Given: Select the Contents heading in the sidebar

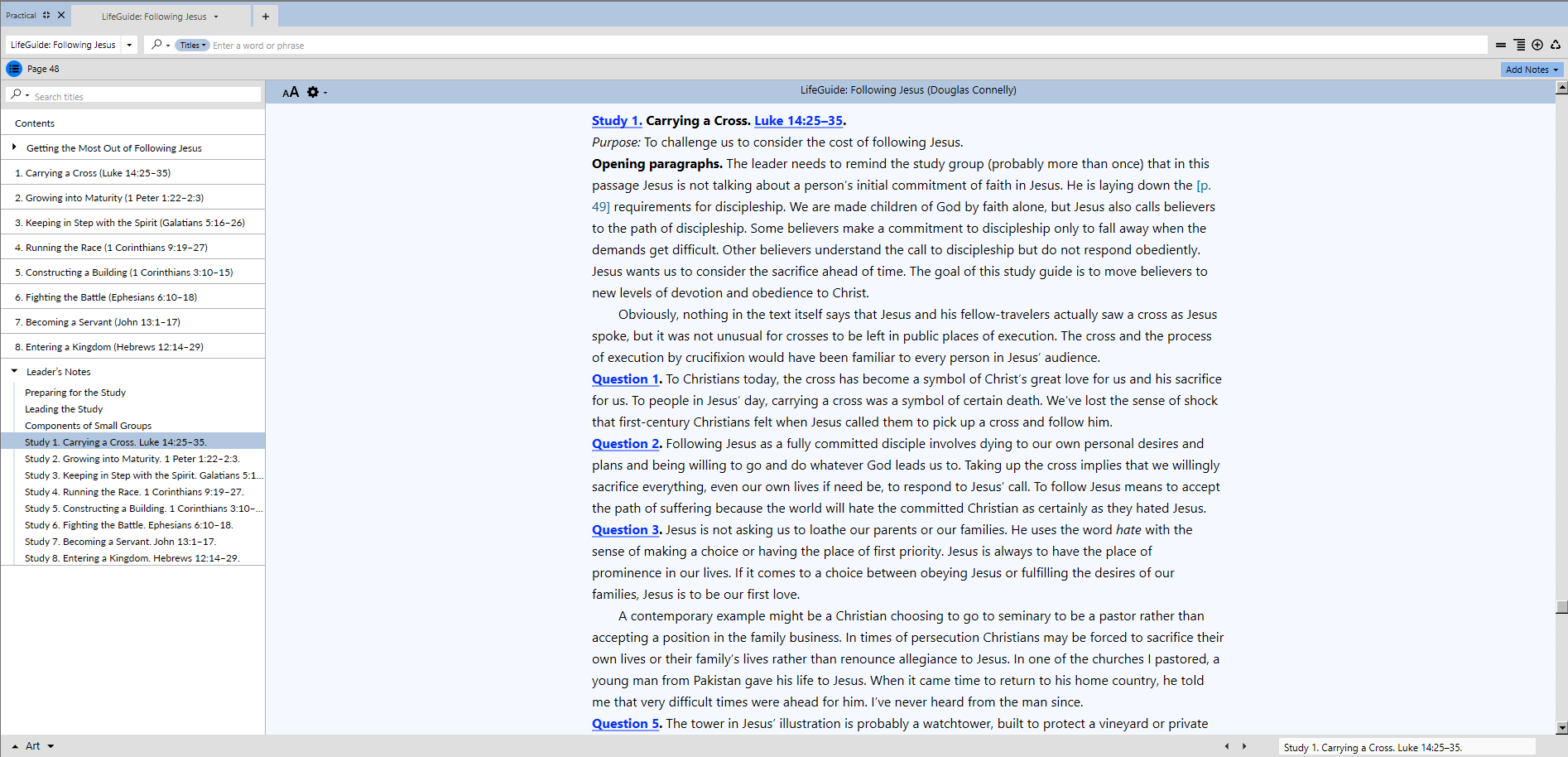Looking at the screenshot, I should [x=35, y=123].
